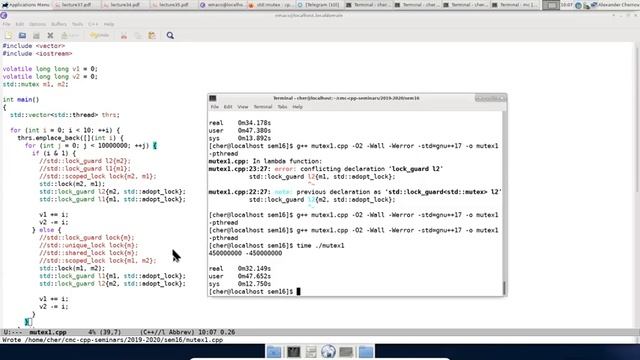This screenshot has height=360, width=640.
Task: Click the Emacs Undo toolbar button
Action: (x=100, y=36)
